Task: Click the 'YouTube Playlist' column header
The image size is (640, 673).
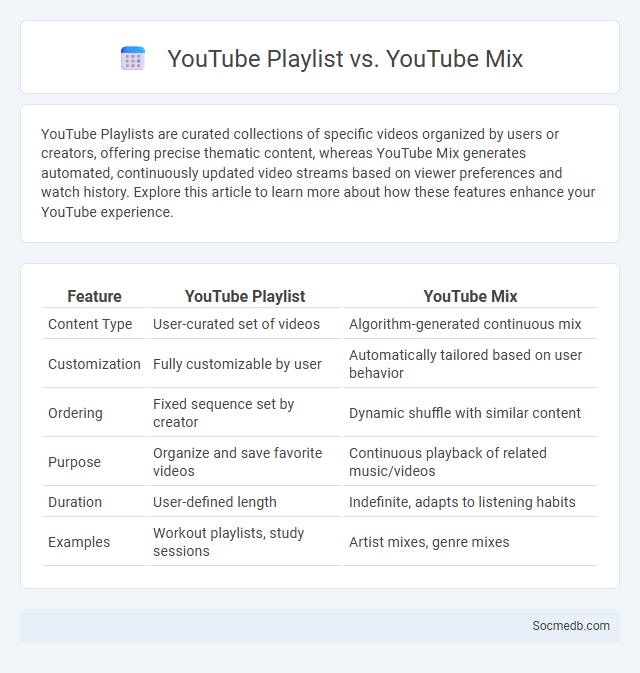Action: coord(245,296)
